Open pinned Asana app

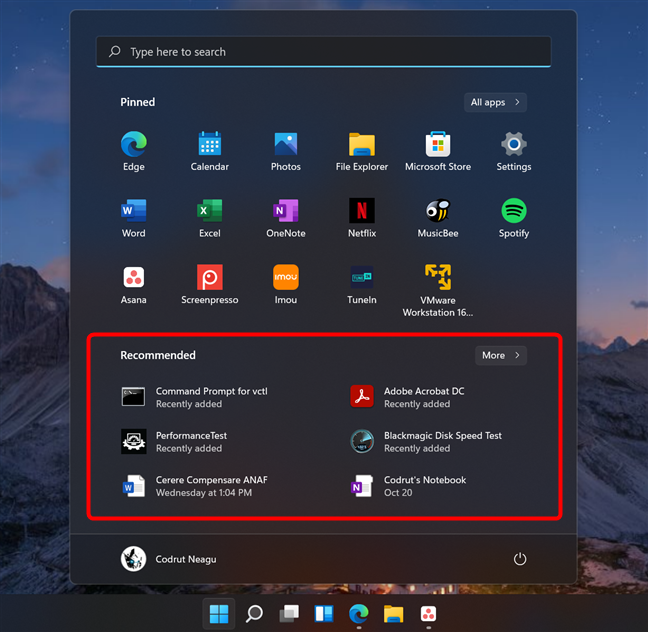[x=133, y=284]
